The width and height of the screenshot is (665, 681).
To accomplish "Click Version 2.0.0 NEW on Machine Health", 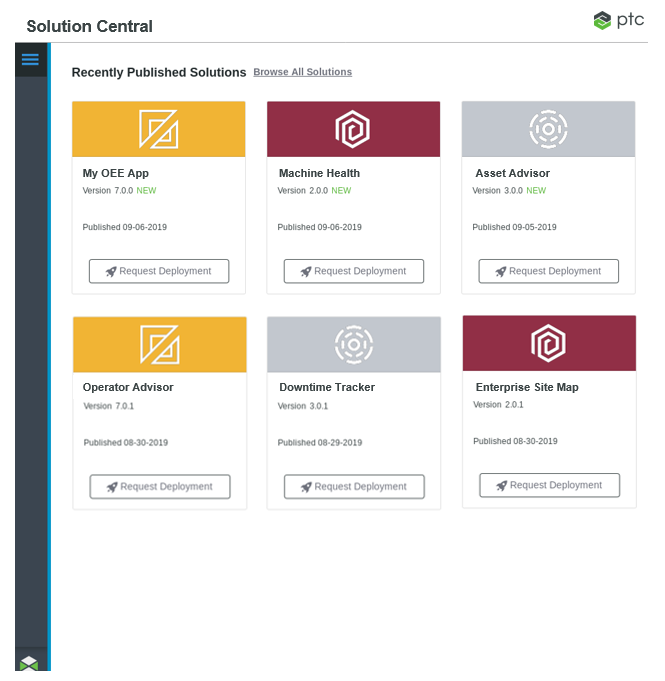I will coord(314,191).
